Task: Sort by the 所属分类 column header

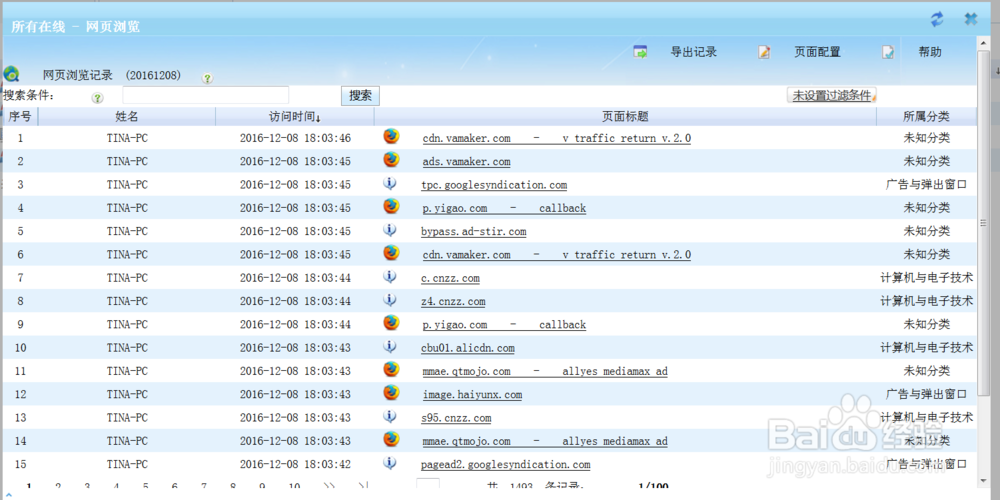Action: tap(927, 117)
